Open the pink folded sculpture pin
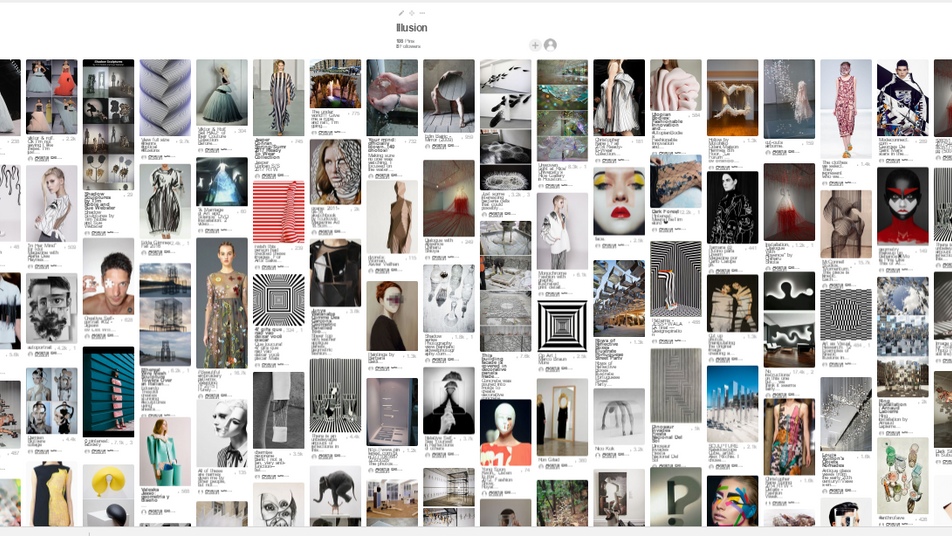This screenshot has height=536, width=952. pos(676,85)
